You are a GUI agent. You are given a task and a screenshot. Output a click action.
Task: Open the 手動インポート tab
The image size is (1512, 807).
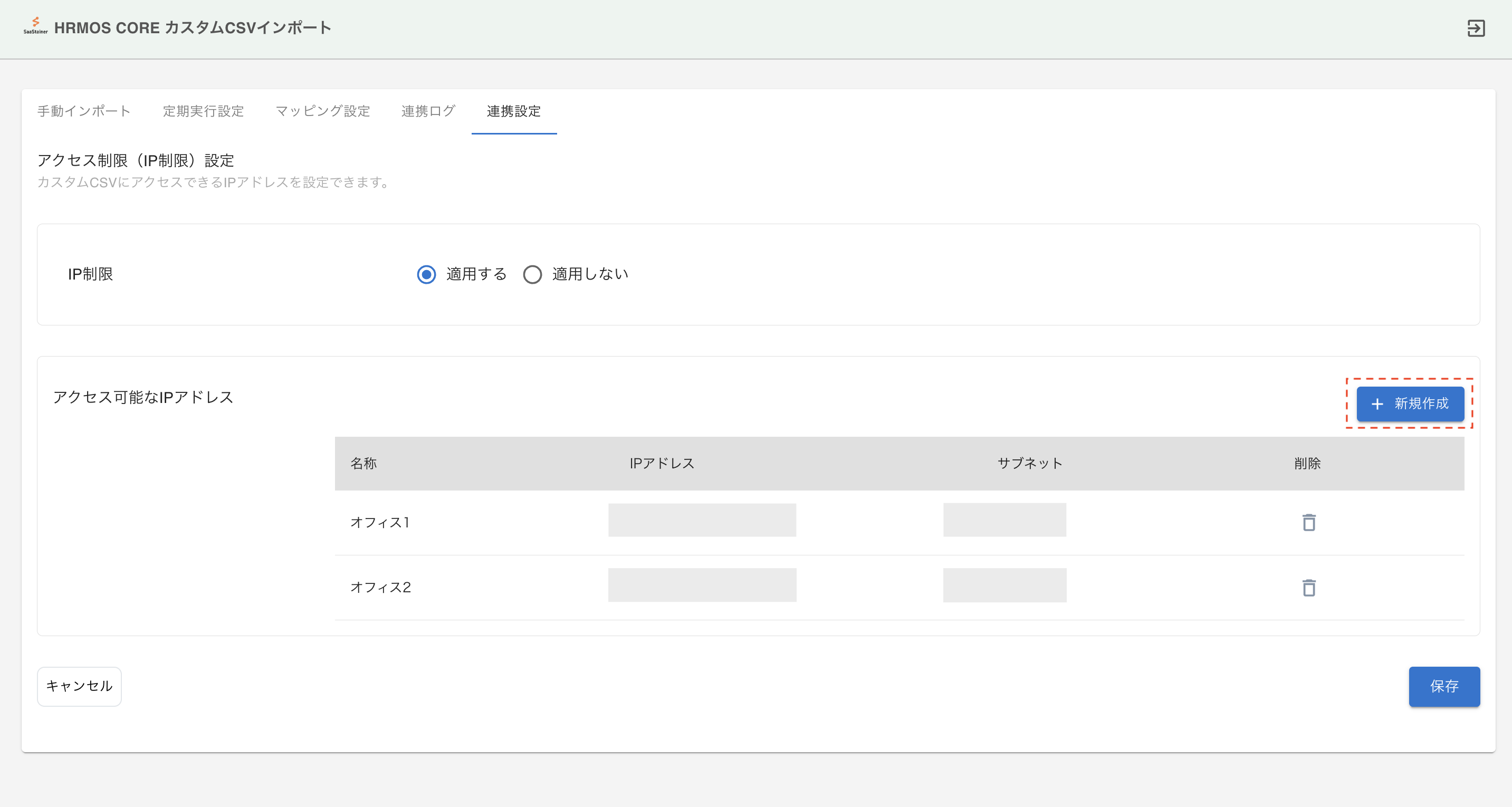(x=84, y=111)
